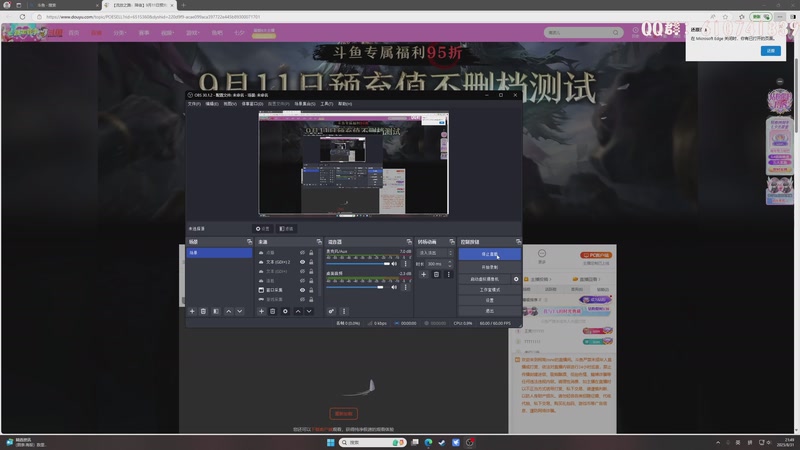Click the 开始录制 start recording button
Image resolution: width=800 pixels, height=450 pixels.
489,267
